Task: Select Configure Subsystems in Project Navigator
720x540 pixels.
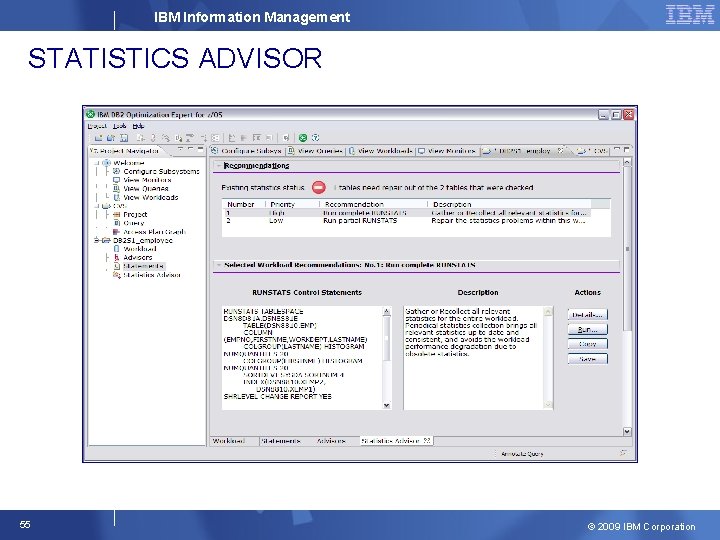Action: (156, 171)
